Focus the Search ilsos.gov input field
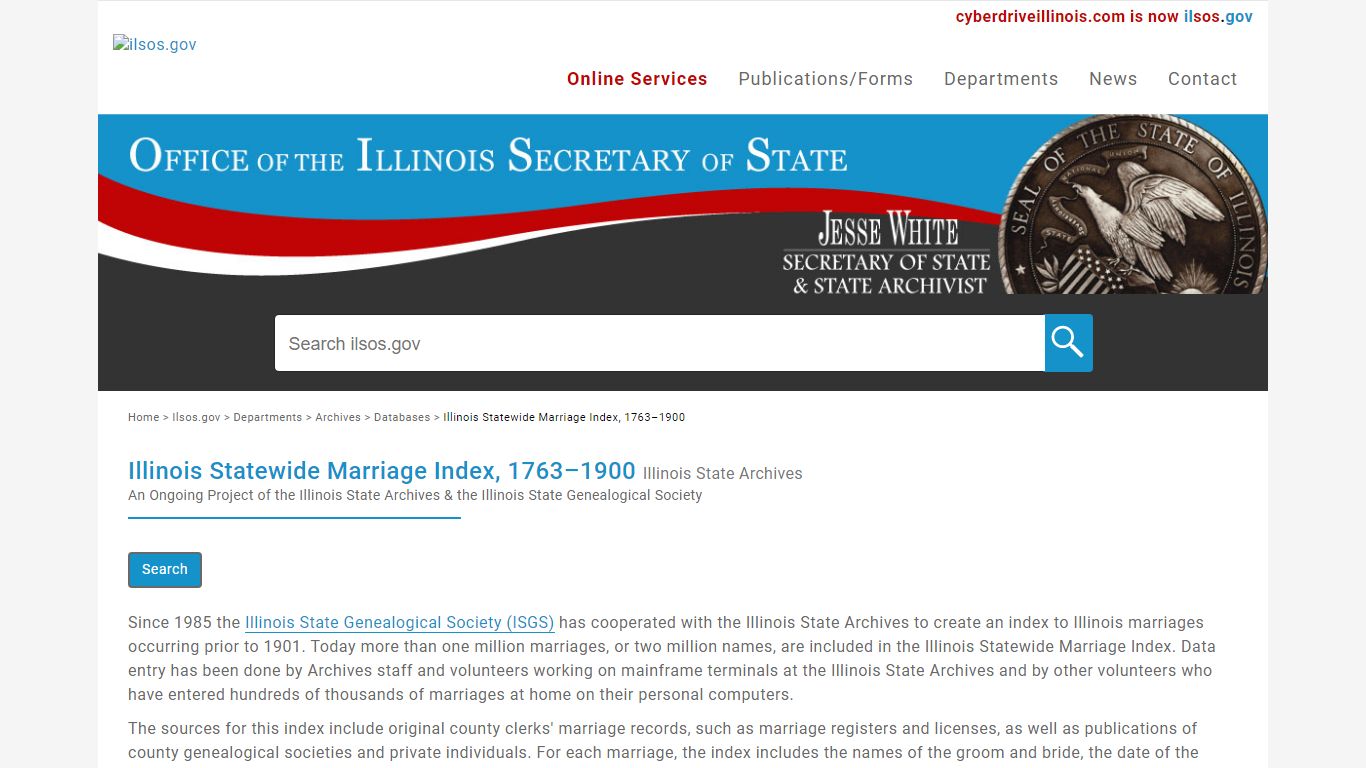 660,343
